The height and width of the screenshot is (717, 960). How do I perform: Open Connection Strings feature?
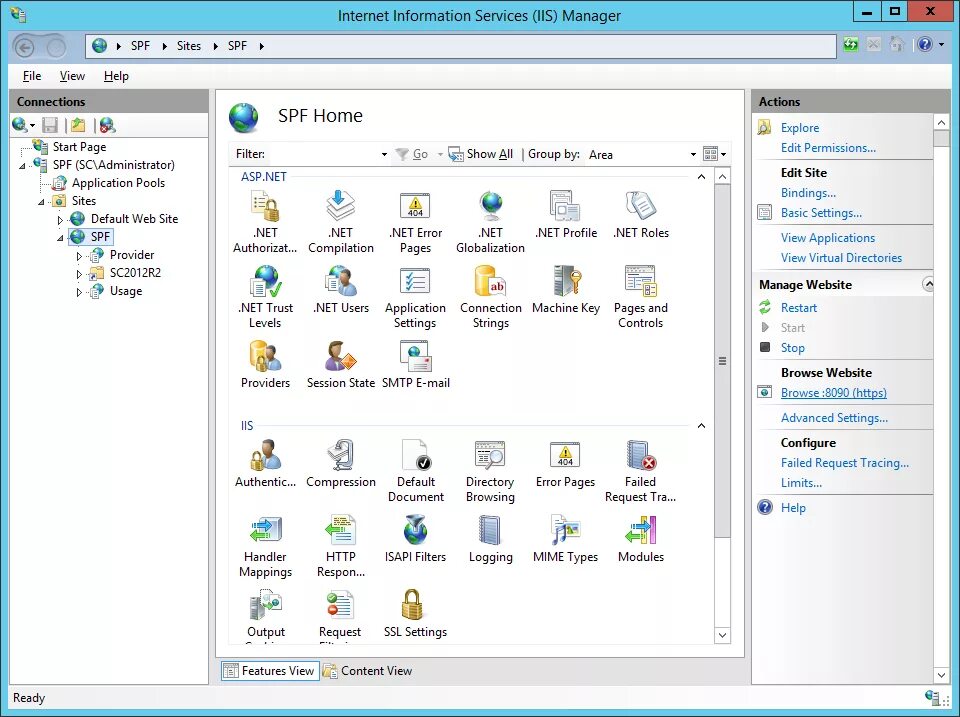click(x=490, y=296)
